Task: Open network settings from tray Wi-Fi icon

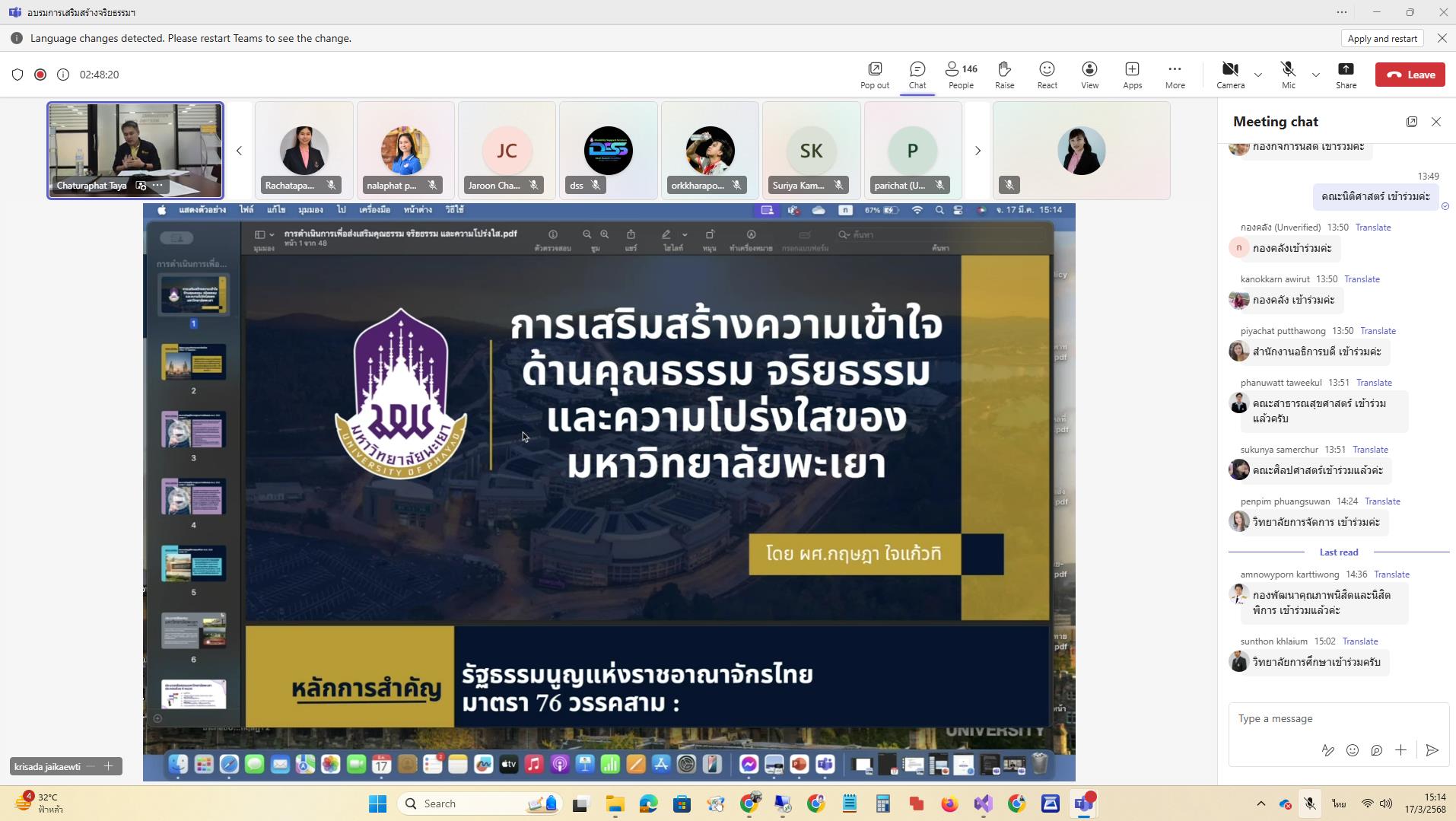Action: click(x=1367, y=803)
